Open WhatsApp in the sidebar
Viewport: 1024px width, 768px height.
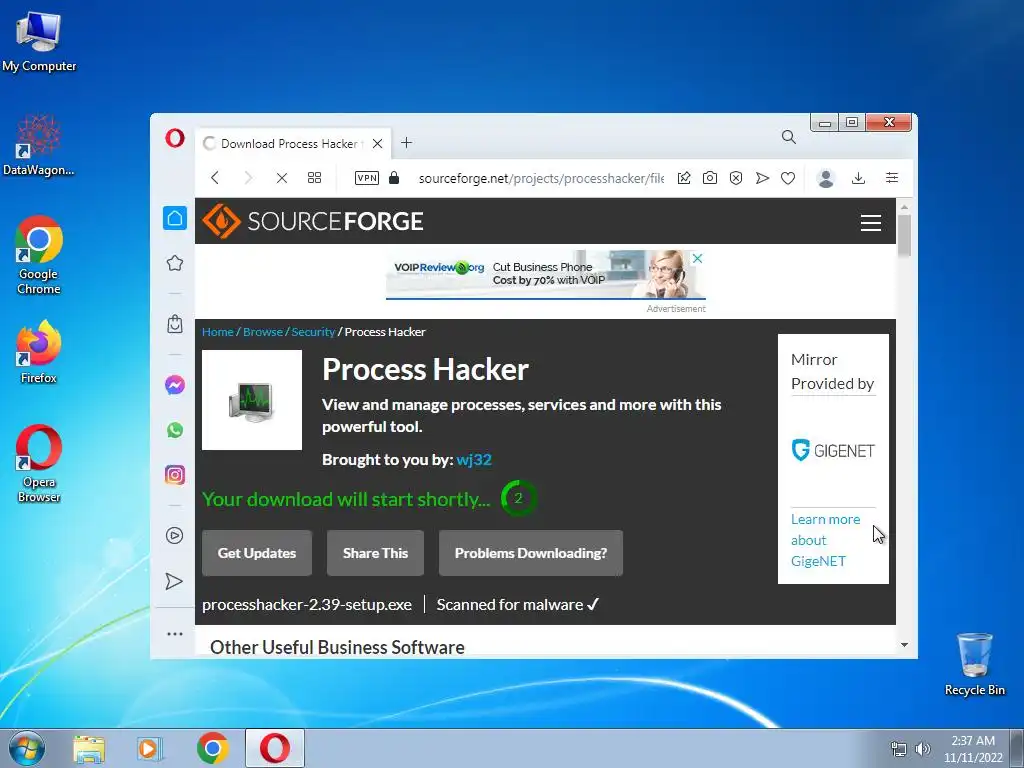174,430
